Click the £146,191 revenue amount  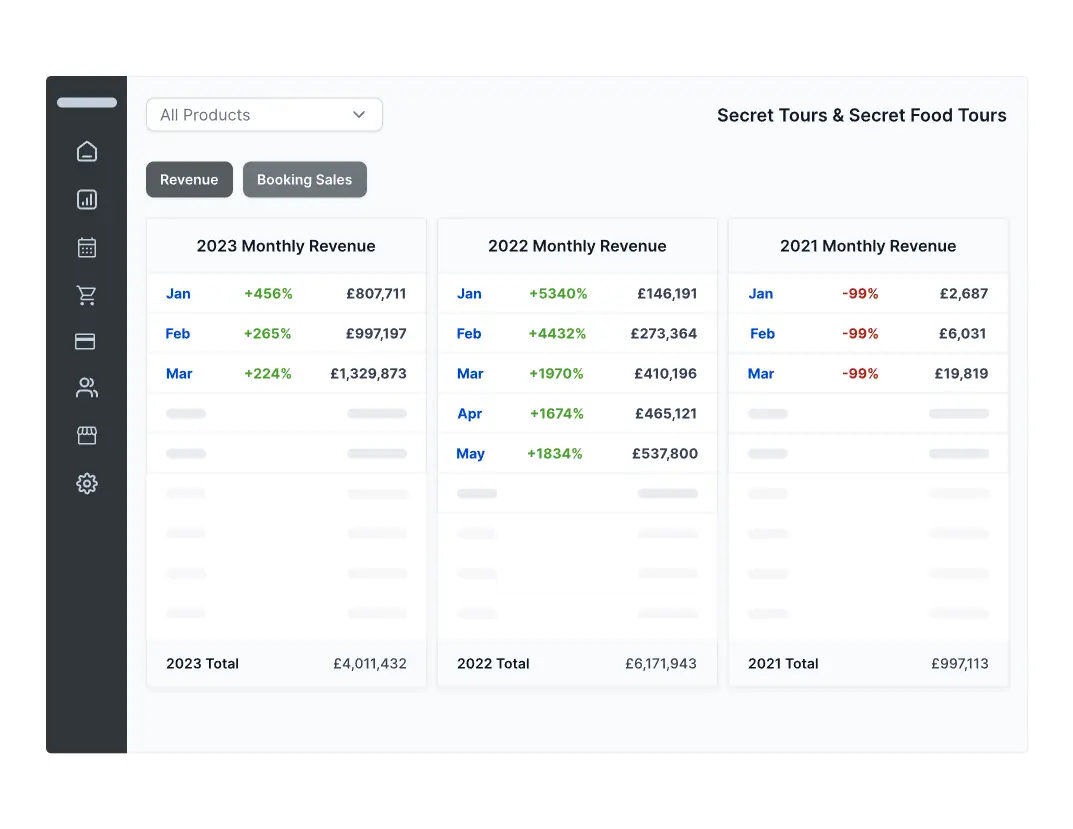pos(667,294)
